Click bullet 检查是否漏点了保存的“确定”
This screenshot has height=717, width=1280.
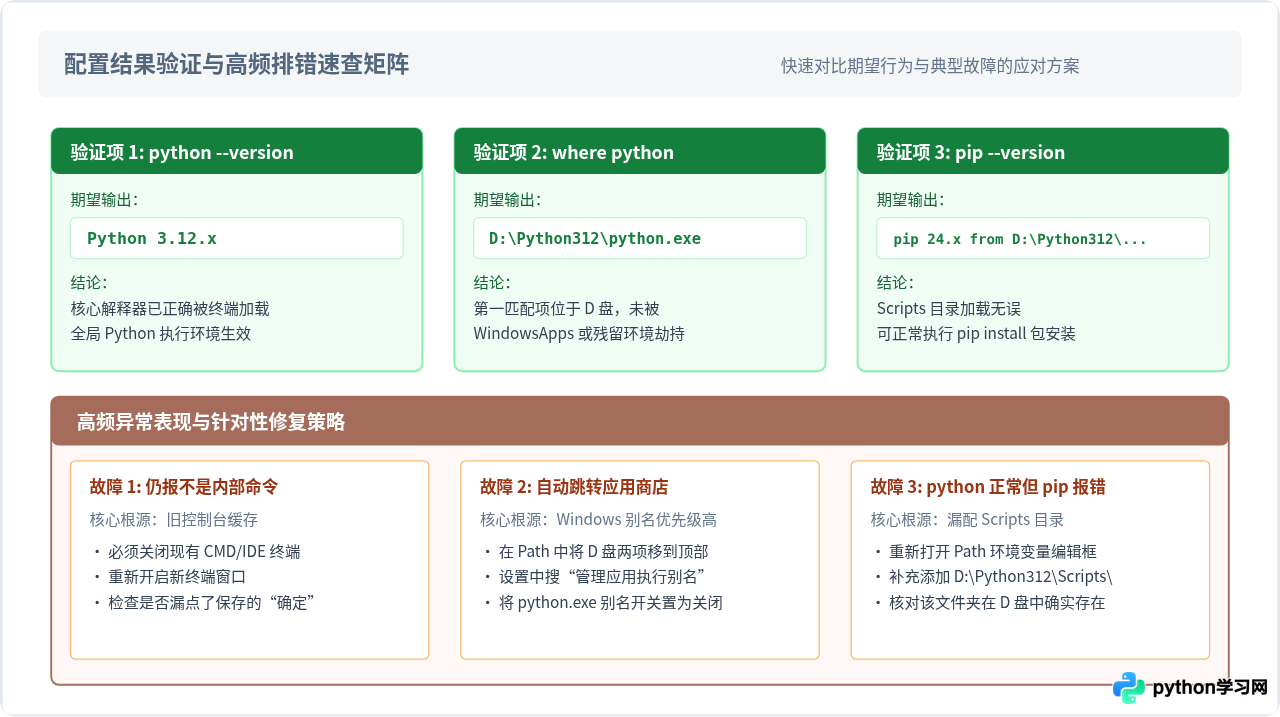(x=204, y=603)
